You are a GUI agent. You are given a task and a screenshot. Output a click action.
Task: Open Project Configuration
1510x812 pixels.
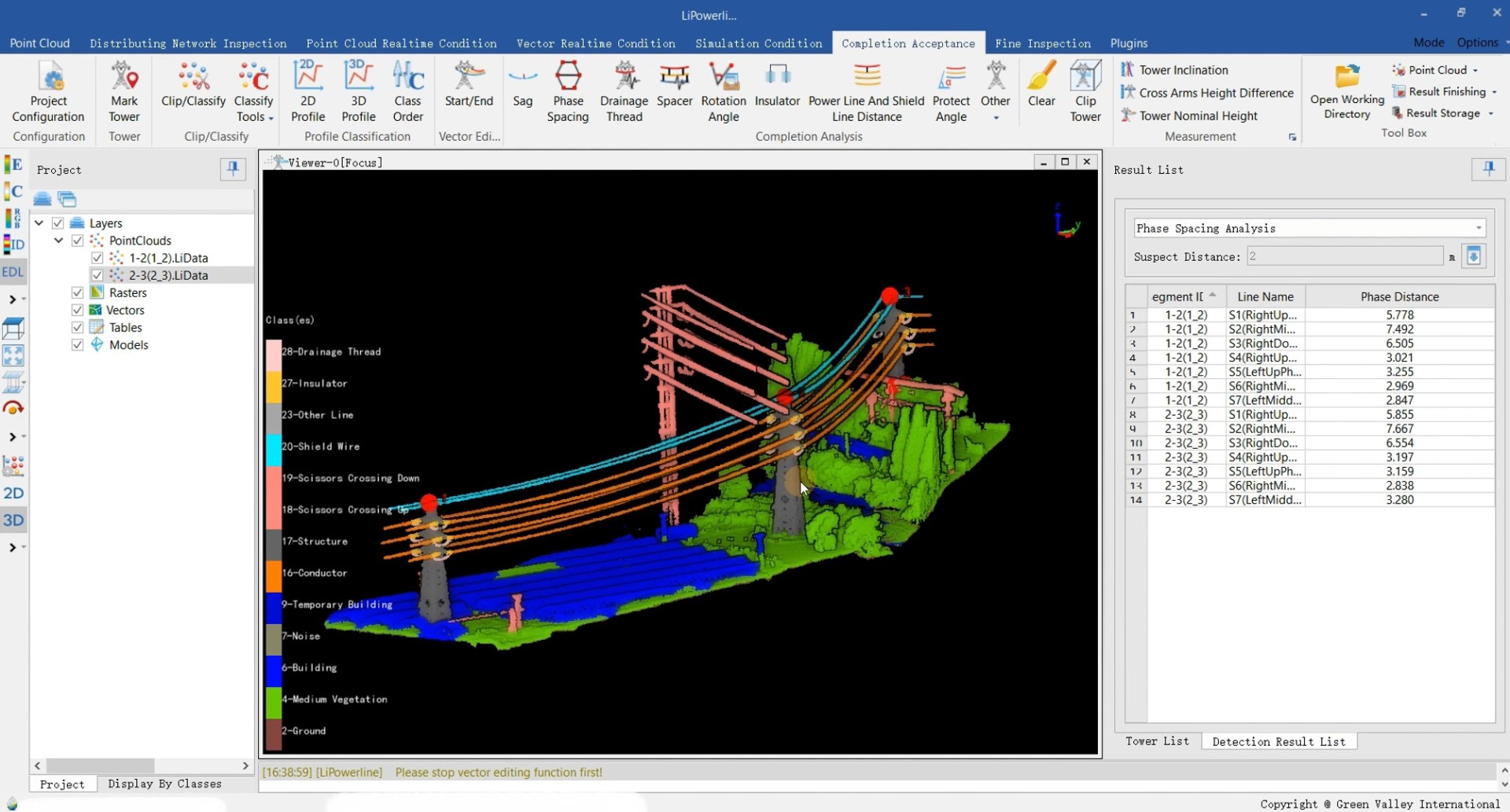(48, 92)
